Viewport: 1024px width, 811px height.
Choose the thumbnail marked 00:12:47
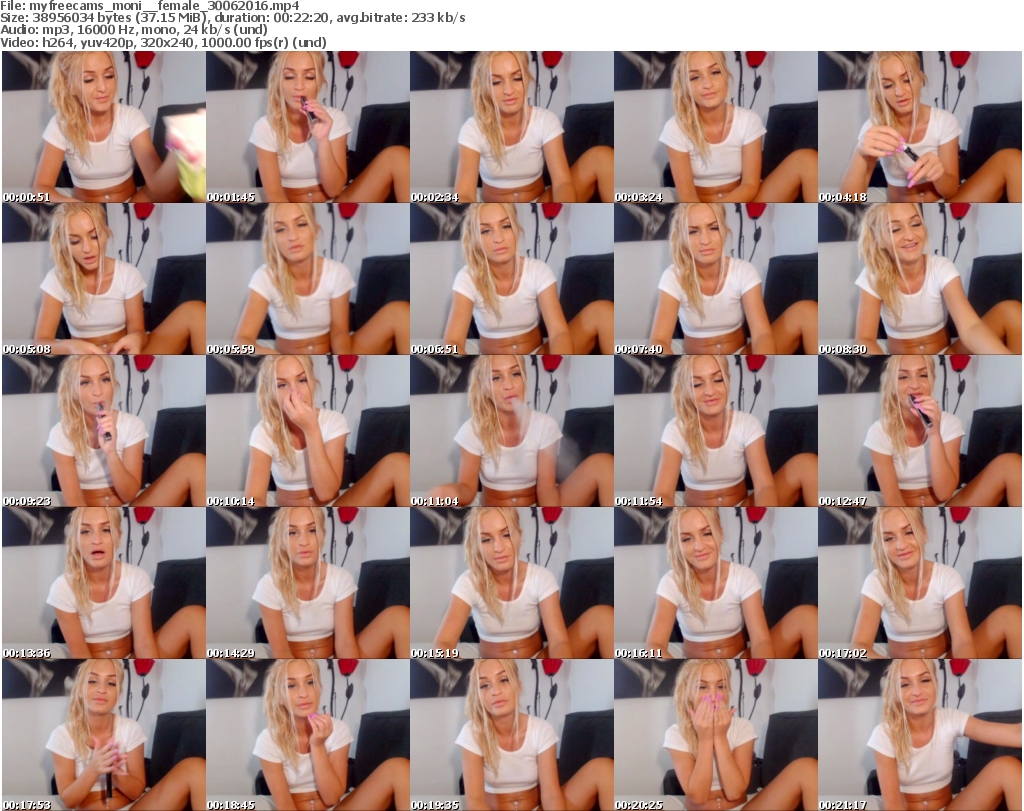click(919, 431)
